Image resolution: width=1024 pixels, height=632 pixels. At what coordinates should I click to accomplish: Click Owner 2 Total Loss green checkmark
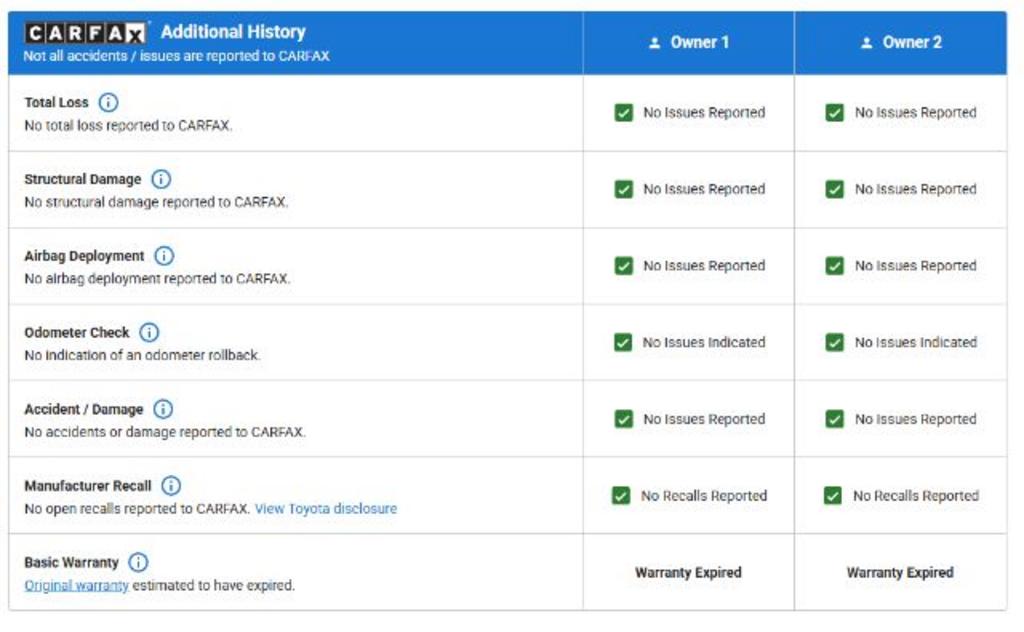coord(835,113)
